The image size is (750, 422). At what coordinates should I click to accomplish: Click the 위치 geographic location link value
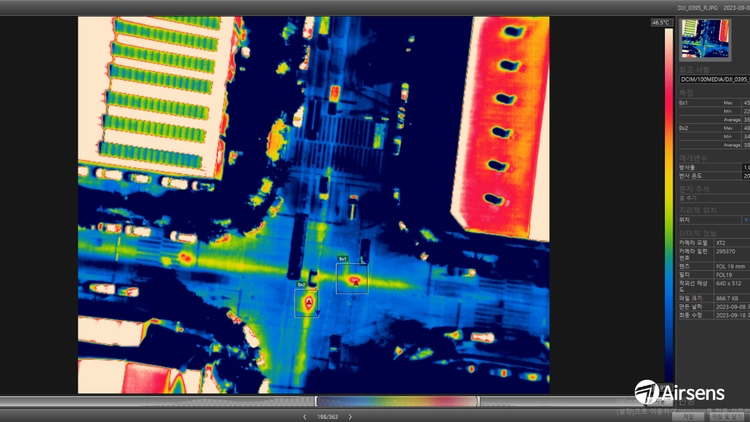(x=746, y=220)
